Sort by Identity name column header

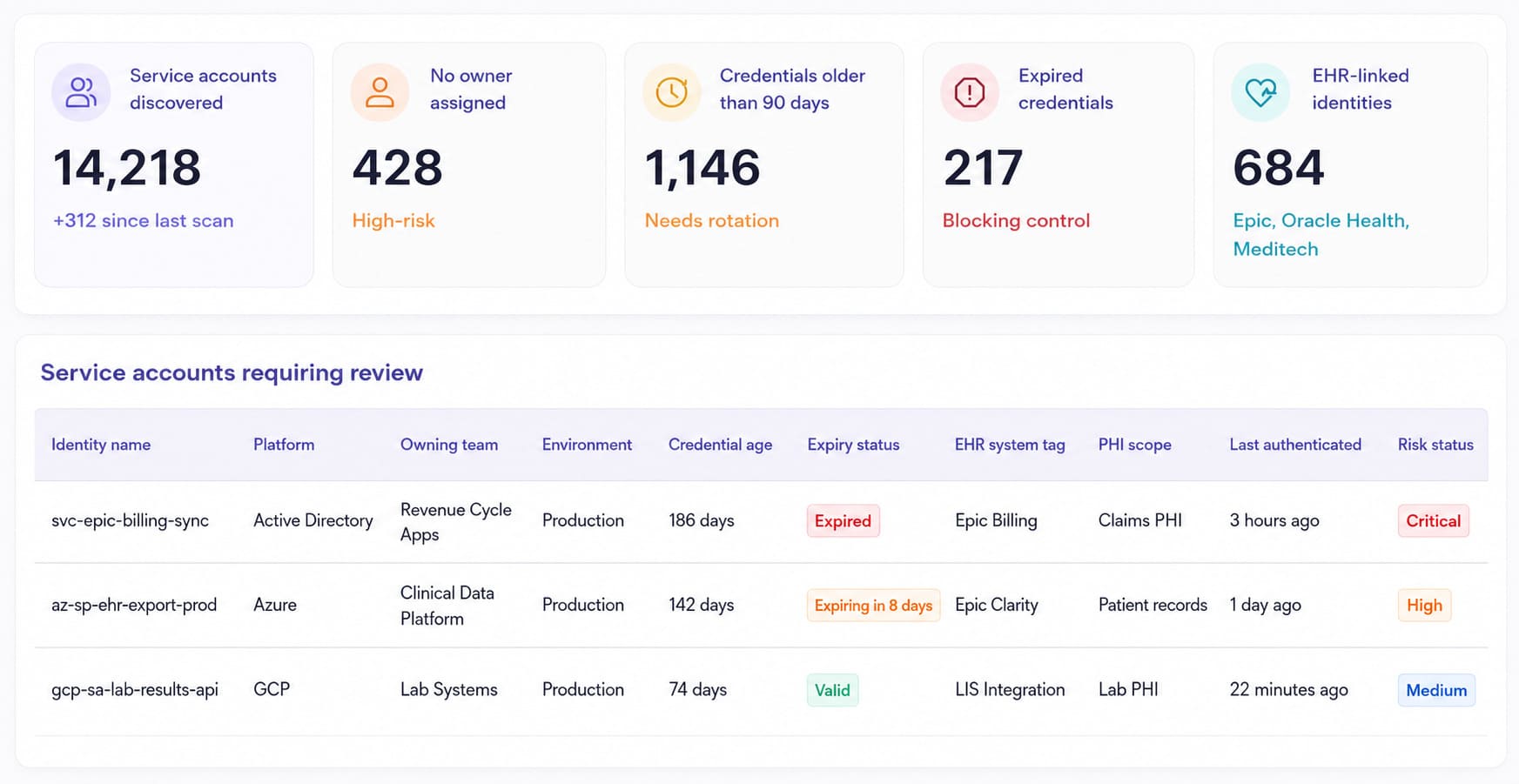101,445
